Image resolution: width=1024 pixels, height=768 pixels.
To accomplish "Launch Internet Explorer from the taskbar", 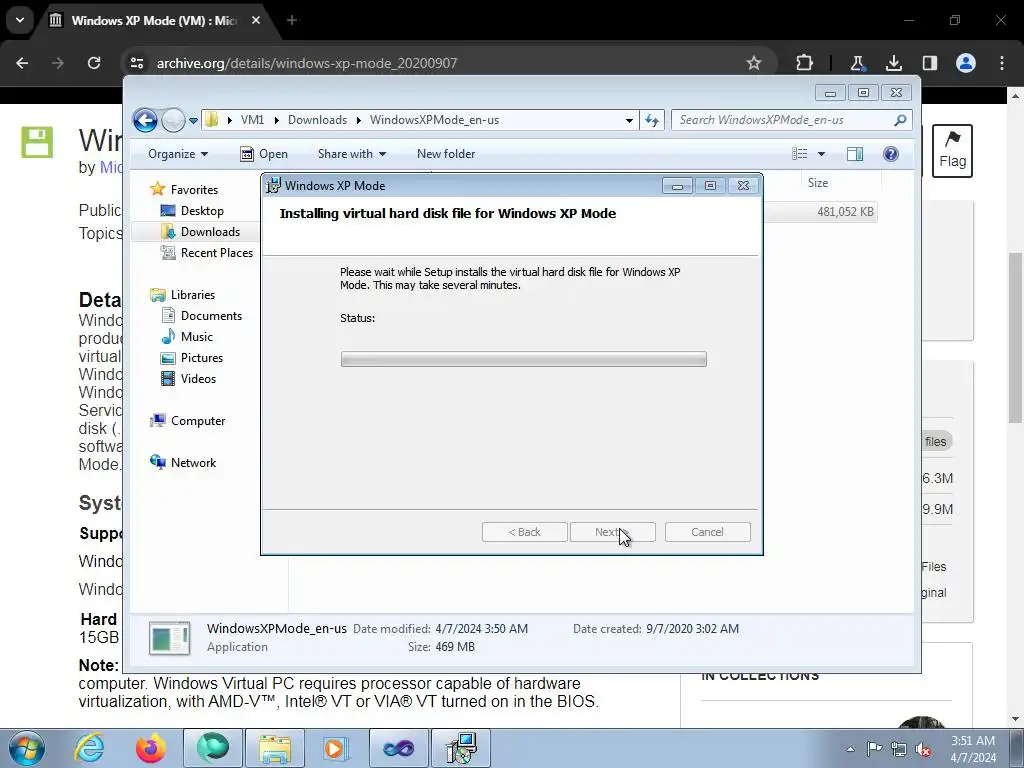I will [89, 748].
